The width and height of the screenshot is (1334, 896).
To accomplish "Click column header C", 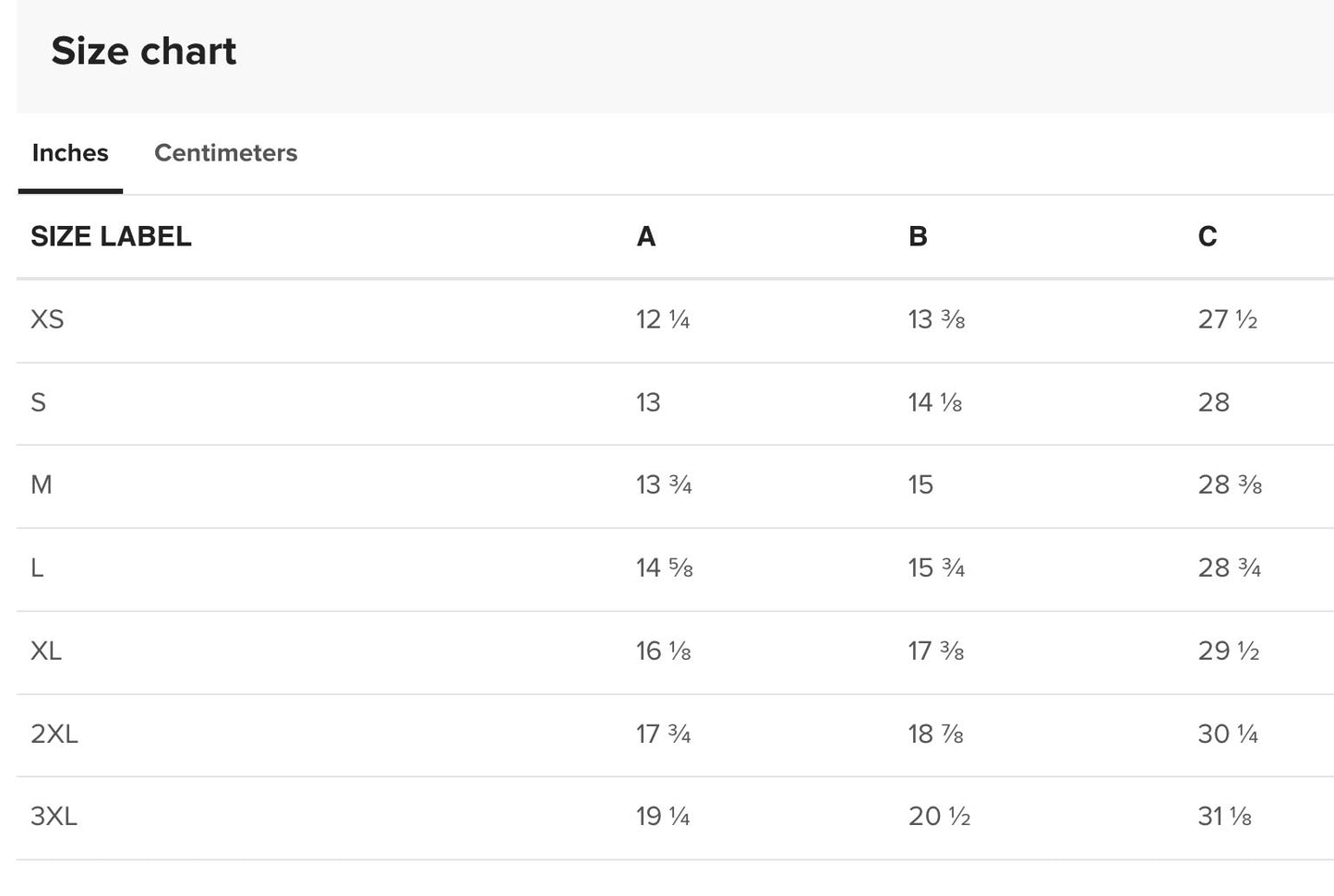I will tap(1208, 237).
